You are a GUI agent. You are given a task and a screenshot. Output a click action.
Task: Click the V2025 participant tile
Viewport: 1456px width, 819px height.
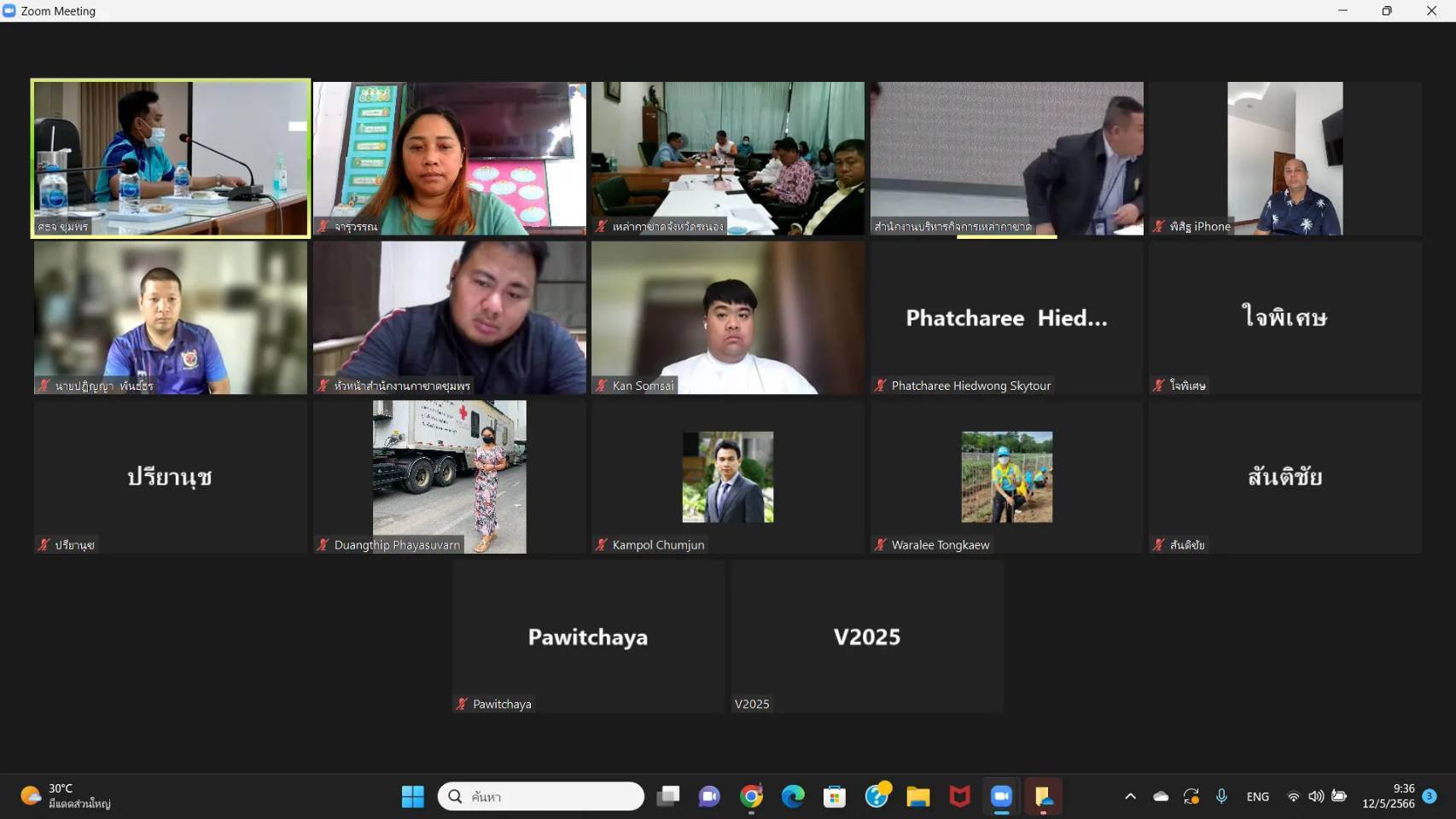(x=867, y=636)
